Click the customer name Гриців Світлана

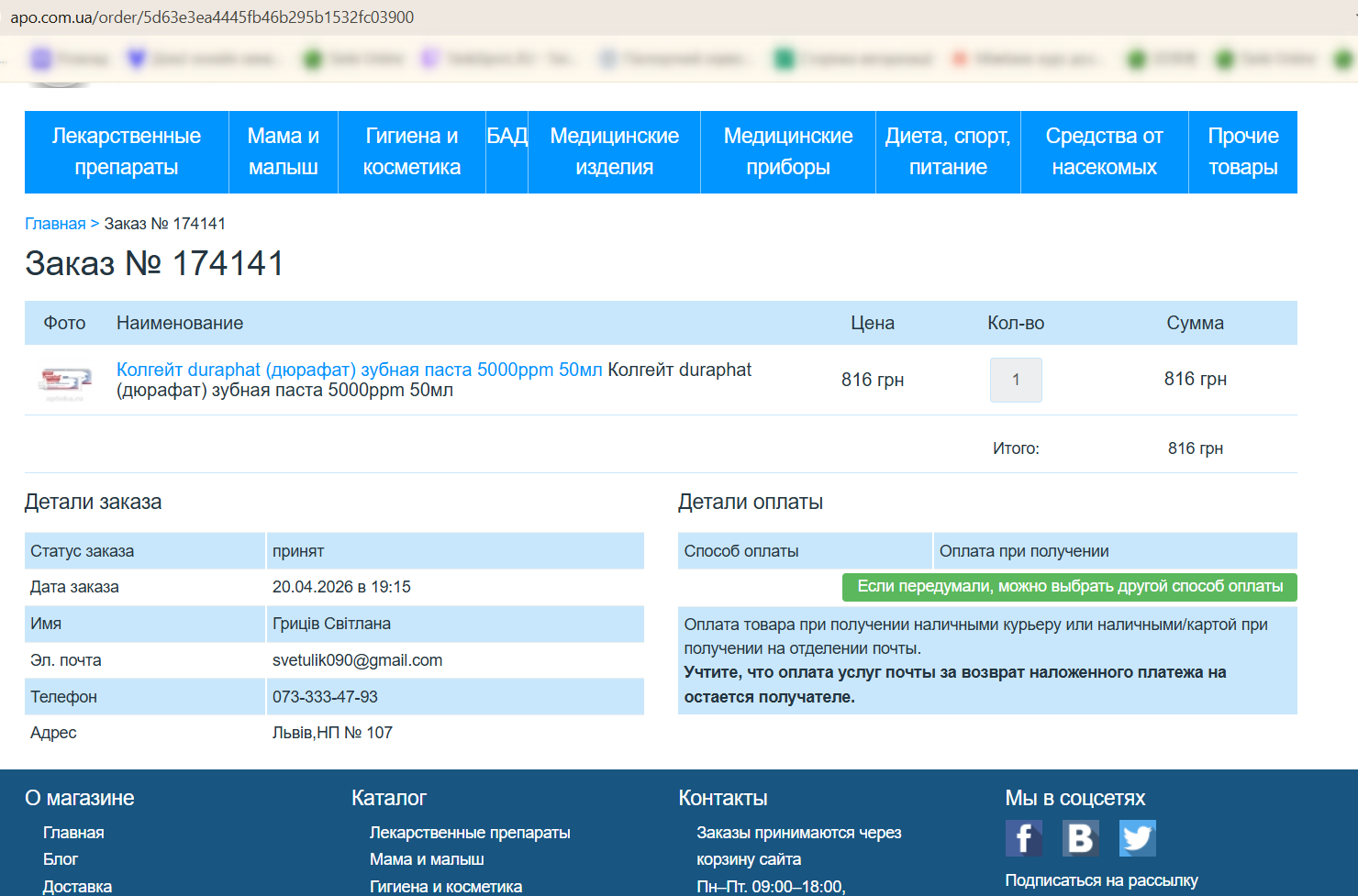331,624
